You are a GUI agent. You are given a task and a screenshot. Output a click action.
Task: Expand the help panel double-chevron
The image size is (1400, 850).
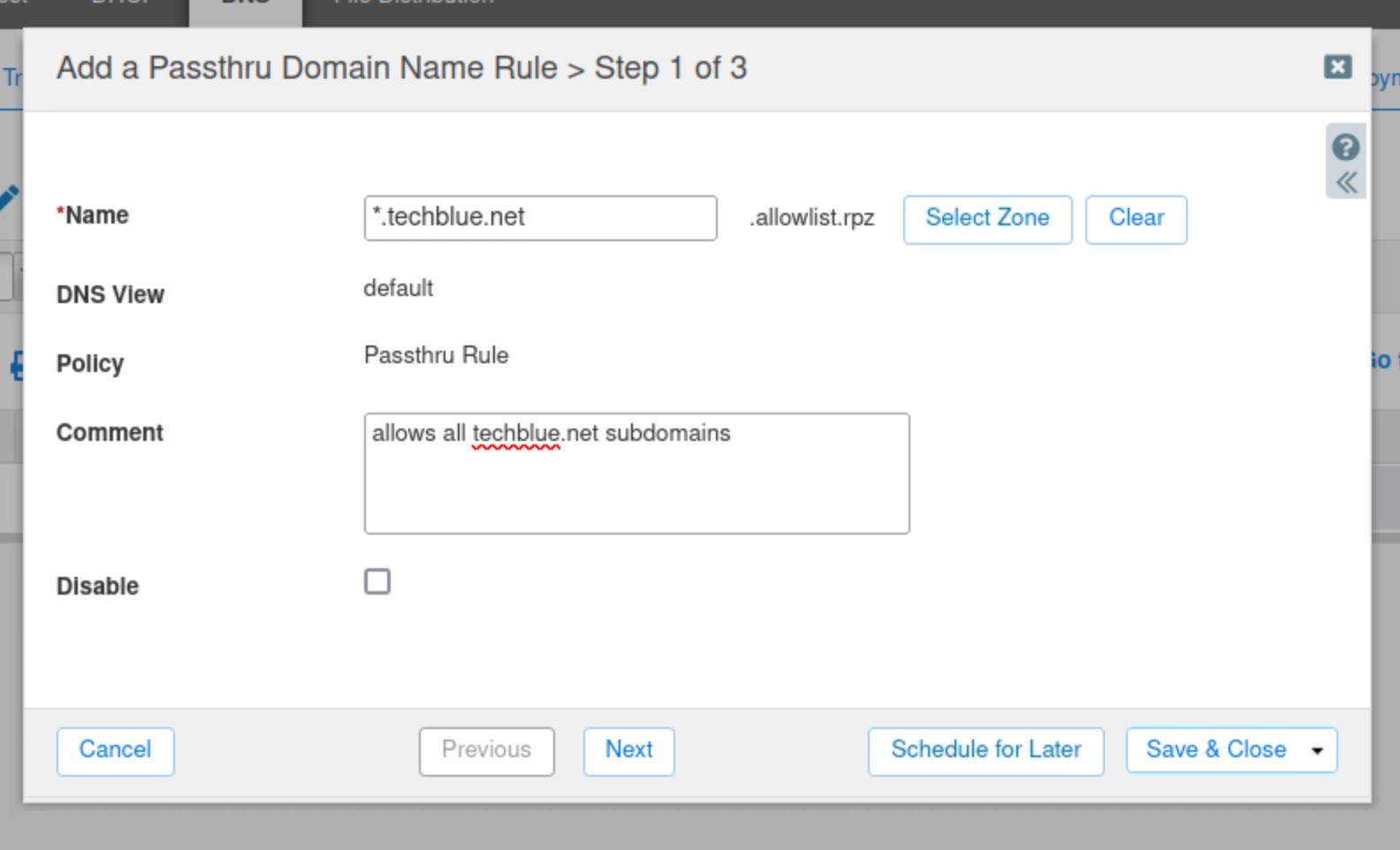[x=1346, y=183]
